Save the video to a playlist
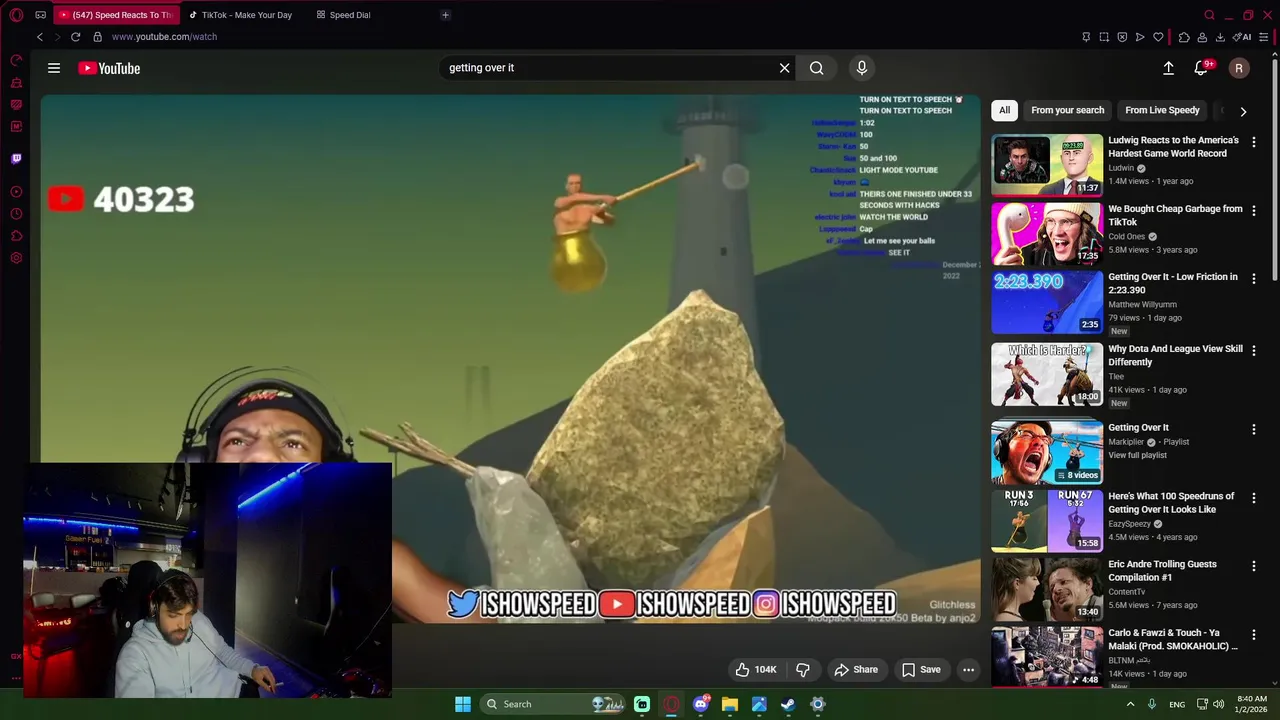1280x720 pixels. click(x=921, y=670)
